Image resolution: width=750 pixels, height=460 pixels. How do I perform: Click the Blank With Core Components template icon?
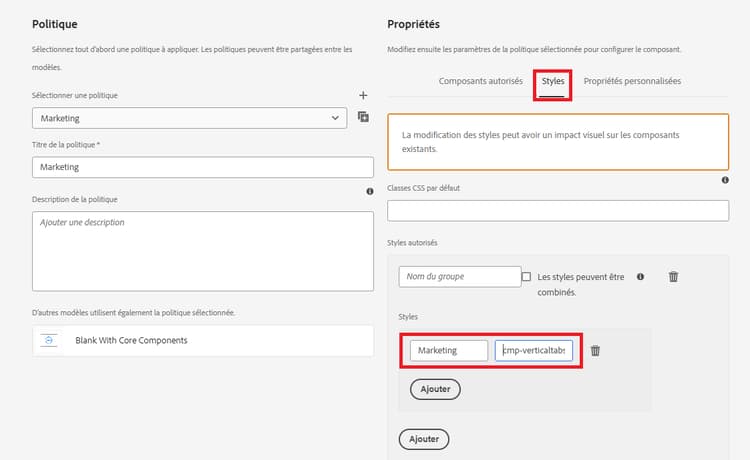[50, 340]
